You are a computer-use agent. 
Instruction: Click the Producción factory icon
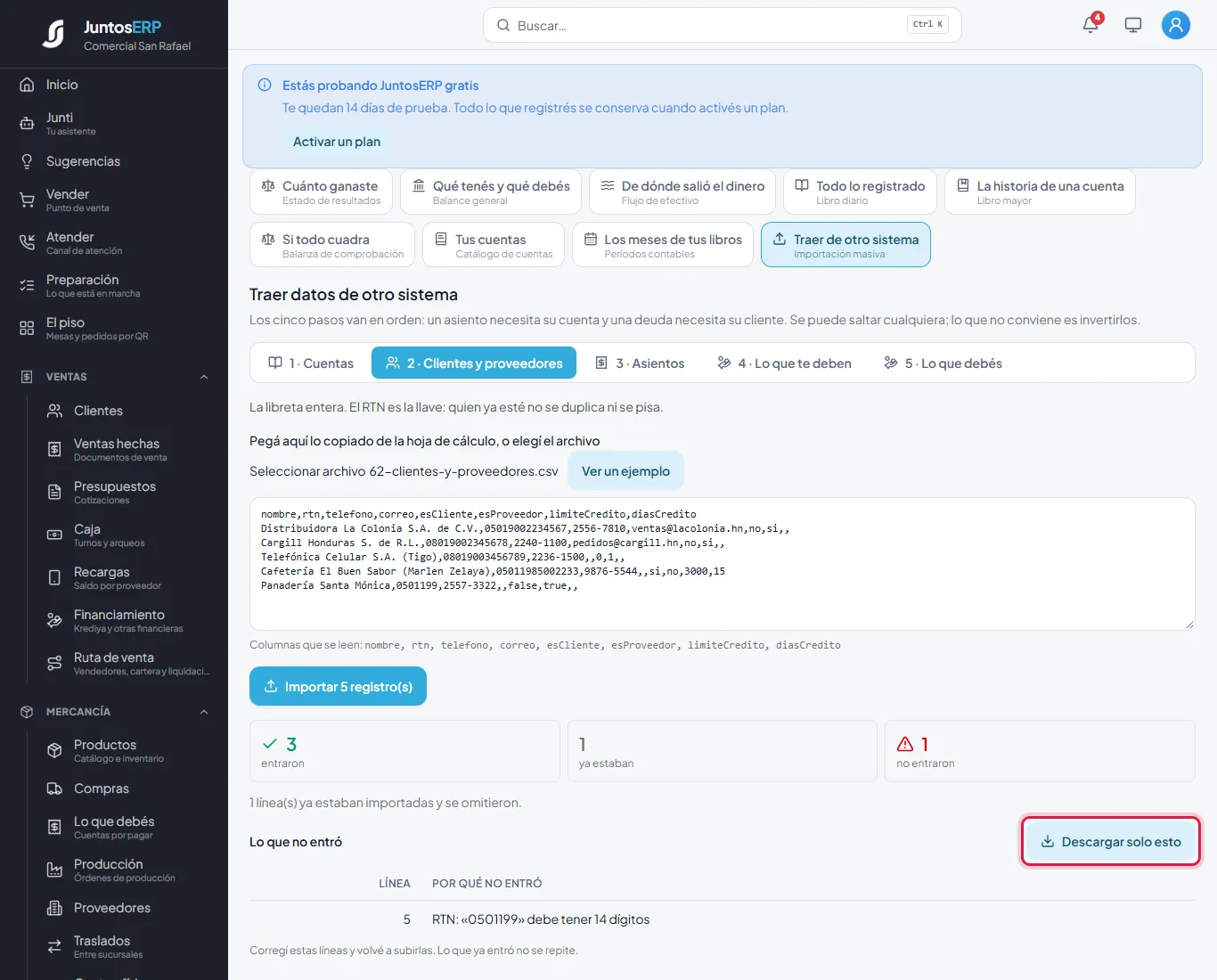[54, 870]
